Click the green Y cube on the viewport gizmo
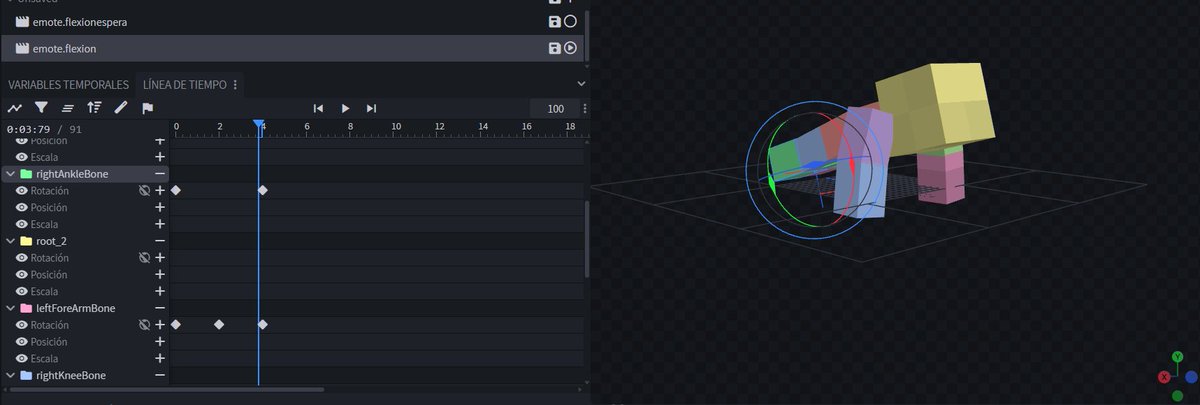The image size is (1200, 405). [x=1178, y=356]
